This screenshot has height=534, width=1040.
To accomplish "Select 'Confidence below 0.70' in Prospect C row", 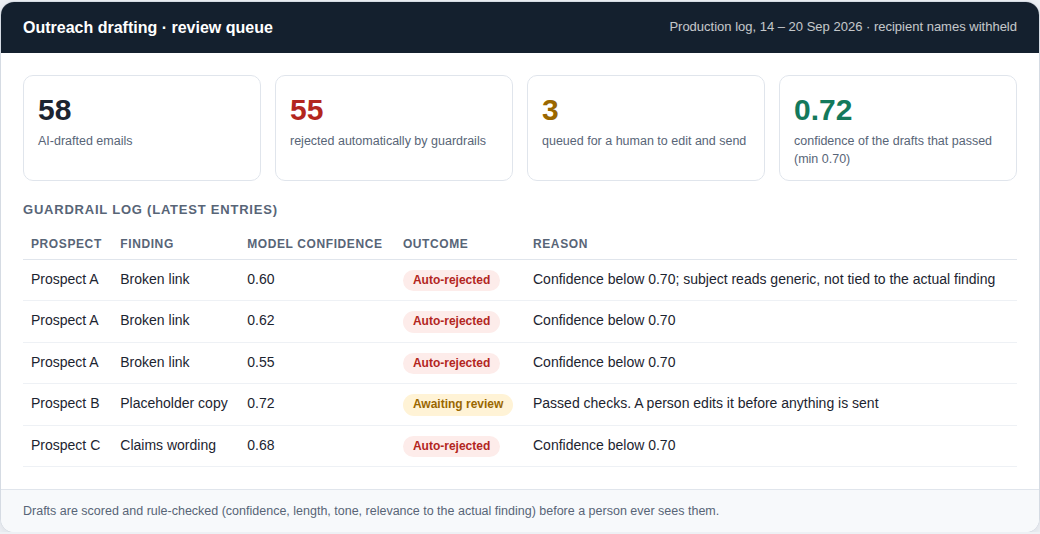I will [604, 445].
